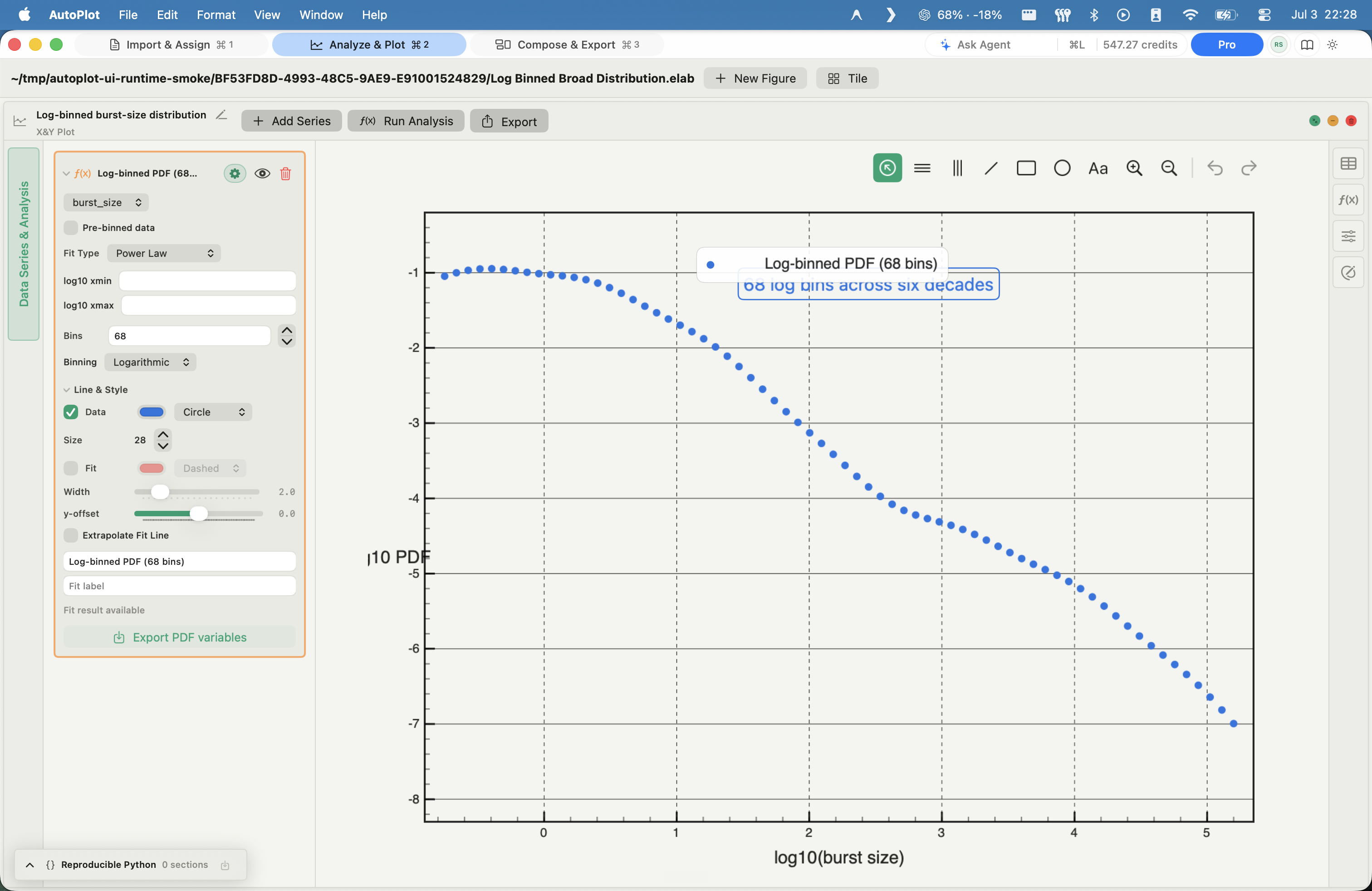Open the Circle marker shape dropdown

point(213,411)
